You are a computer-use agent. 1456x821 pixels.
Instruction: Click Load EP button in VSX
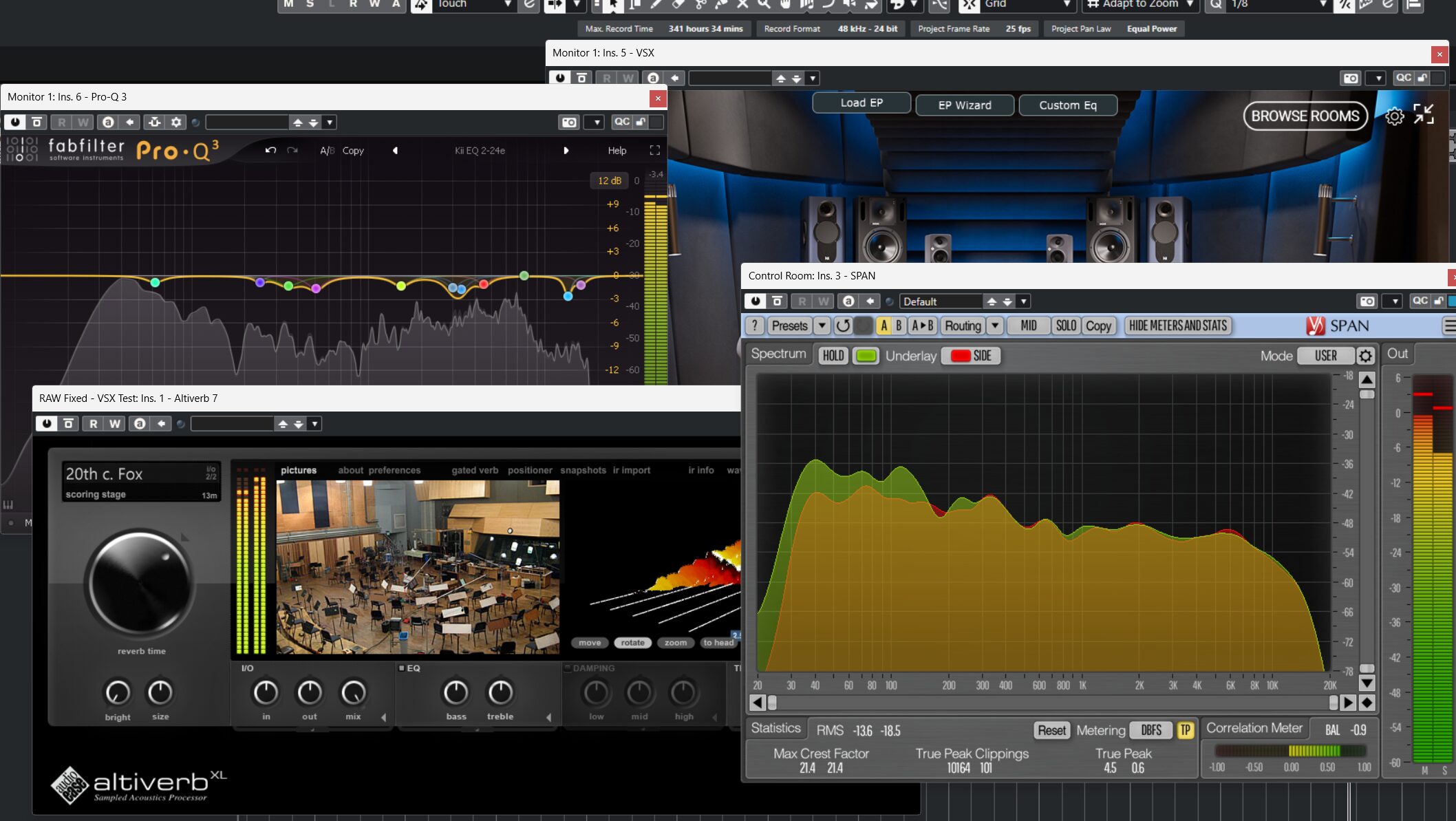[861, 103]
